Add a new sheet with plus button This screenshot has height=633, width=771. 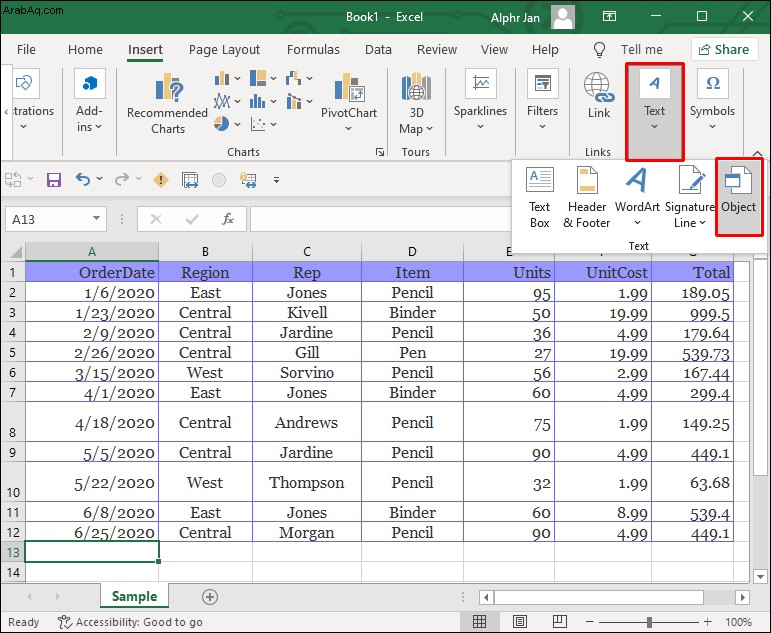[x=210, y=597]
